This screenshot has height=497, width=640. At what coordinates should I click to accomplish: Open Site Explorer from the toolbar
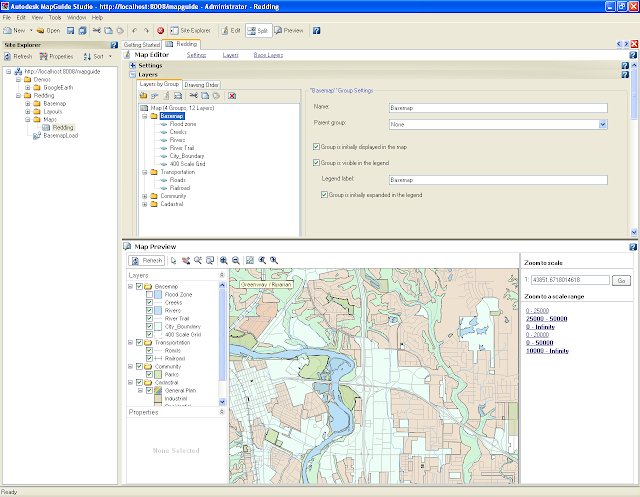click(x=190, y=31)
